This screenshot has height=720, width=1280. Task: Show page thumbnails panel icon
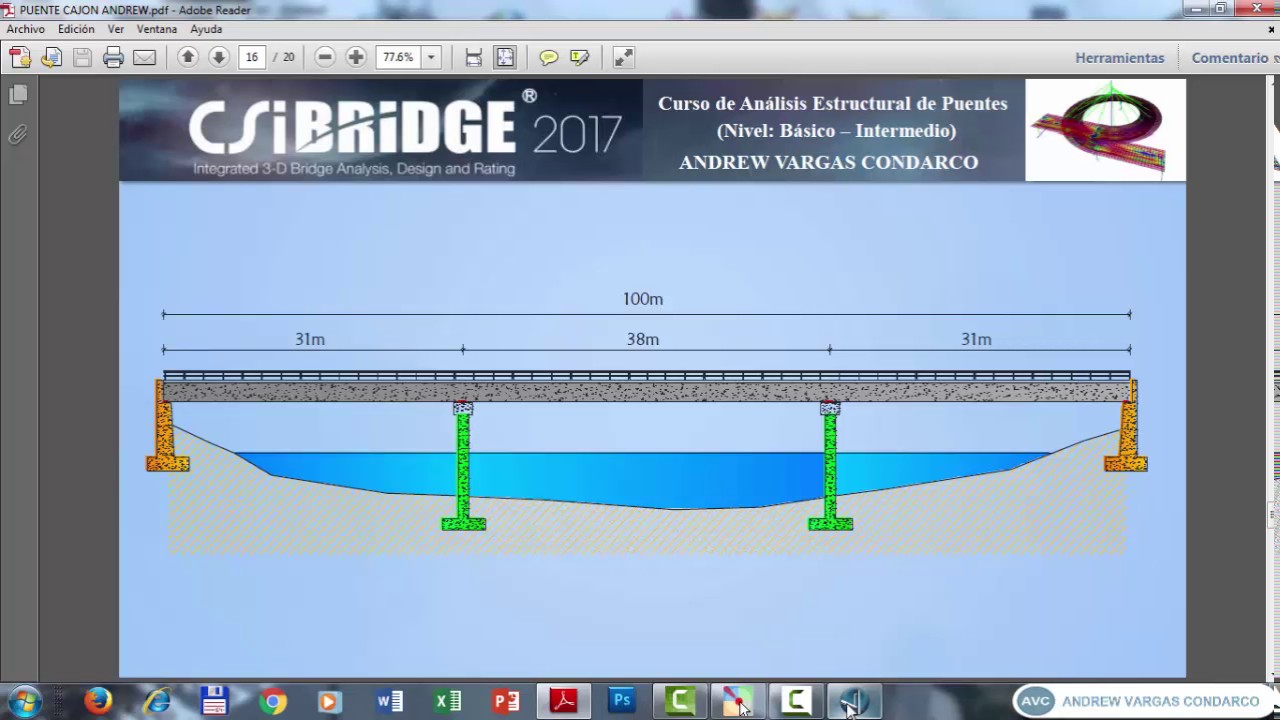pyautogui.click(x=18, y=95)
